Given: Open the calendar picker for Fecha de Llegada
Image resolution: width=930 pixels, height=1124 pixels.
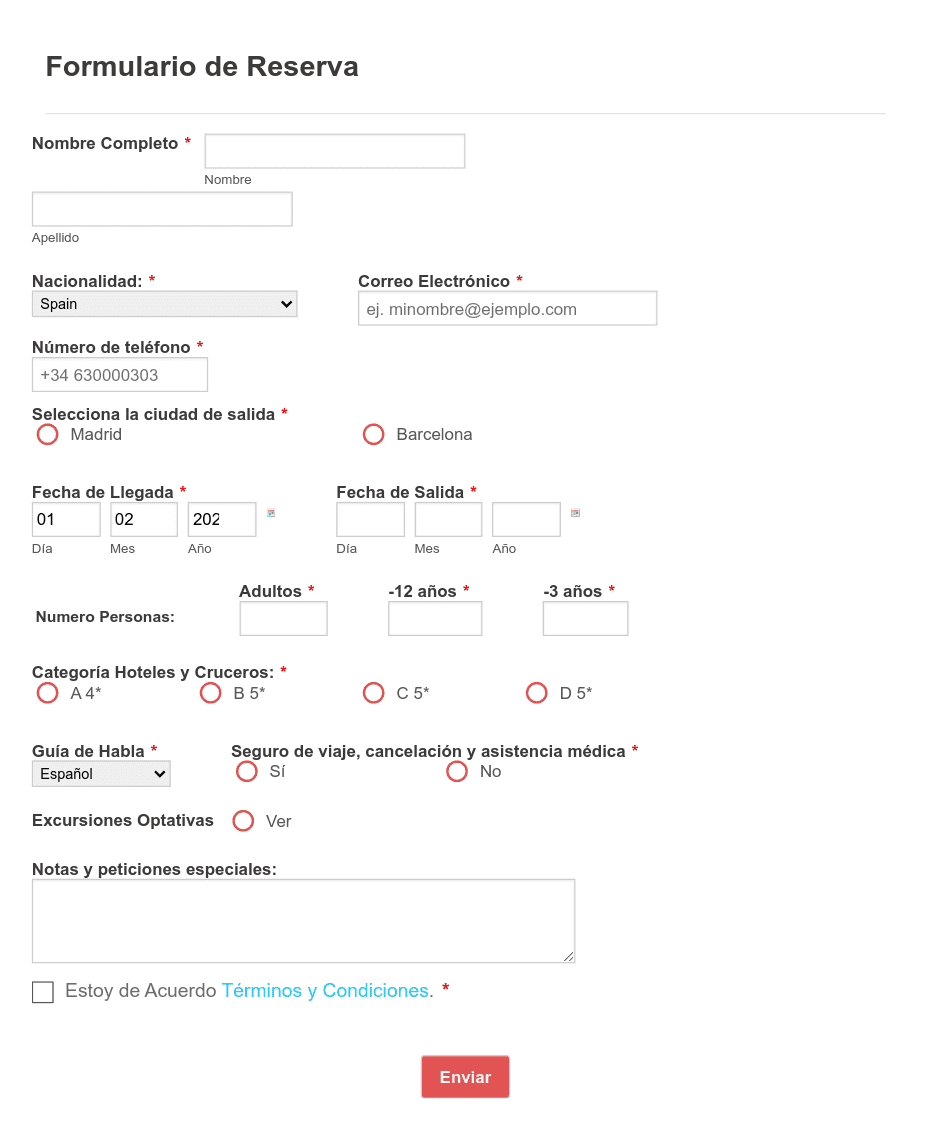Looking at the screenshot, I should click(270, 514).
